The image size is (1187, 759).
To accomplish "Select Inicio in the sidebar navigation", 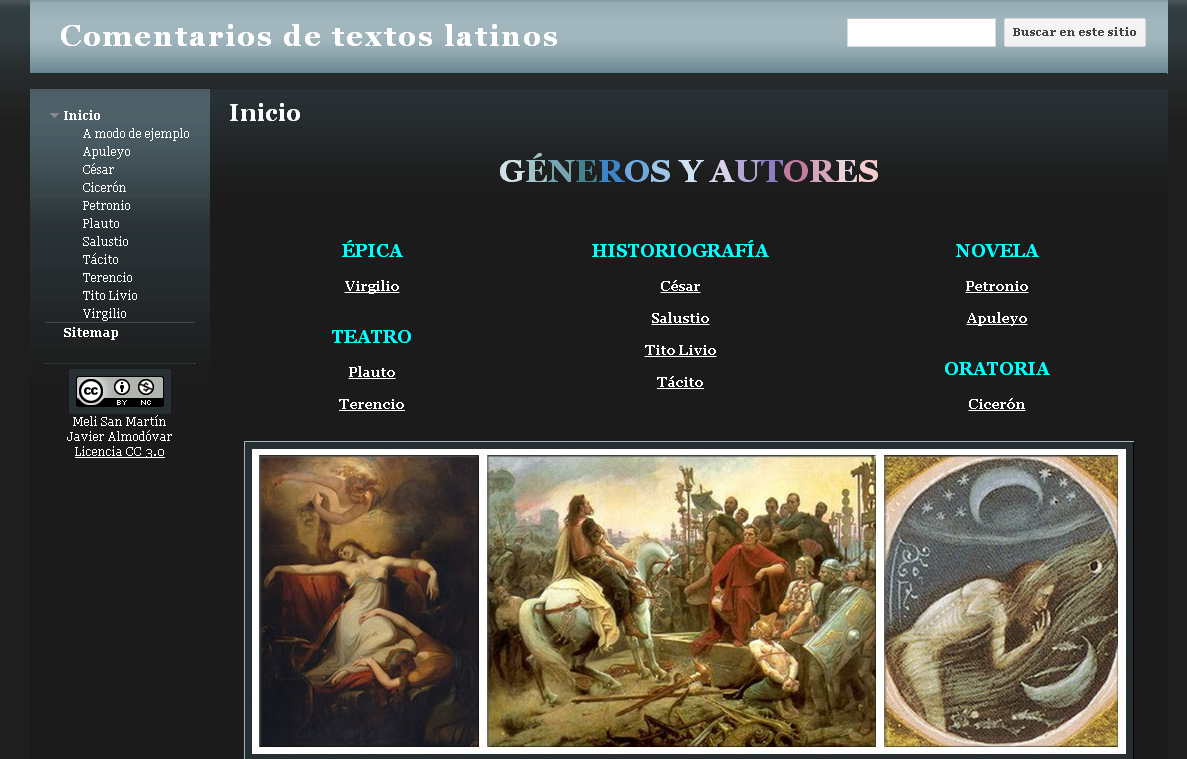I will [82, 115].
